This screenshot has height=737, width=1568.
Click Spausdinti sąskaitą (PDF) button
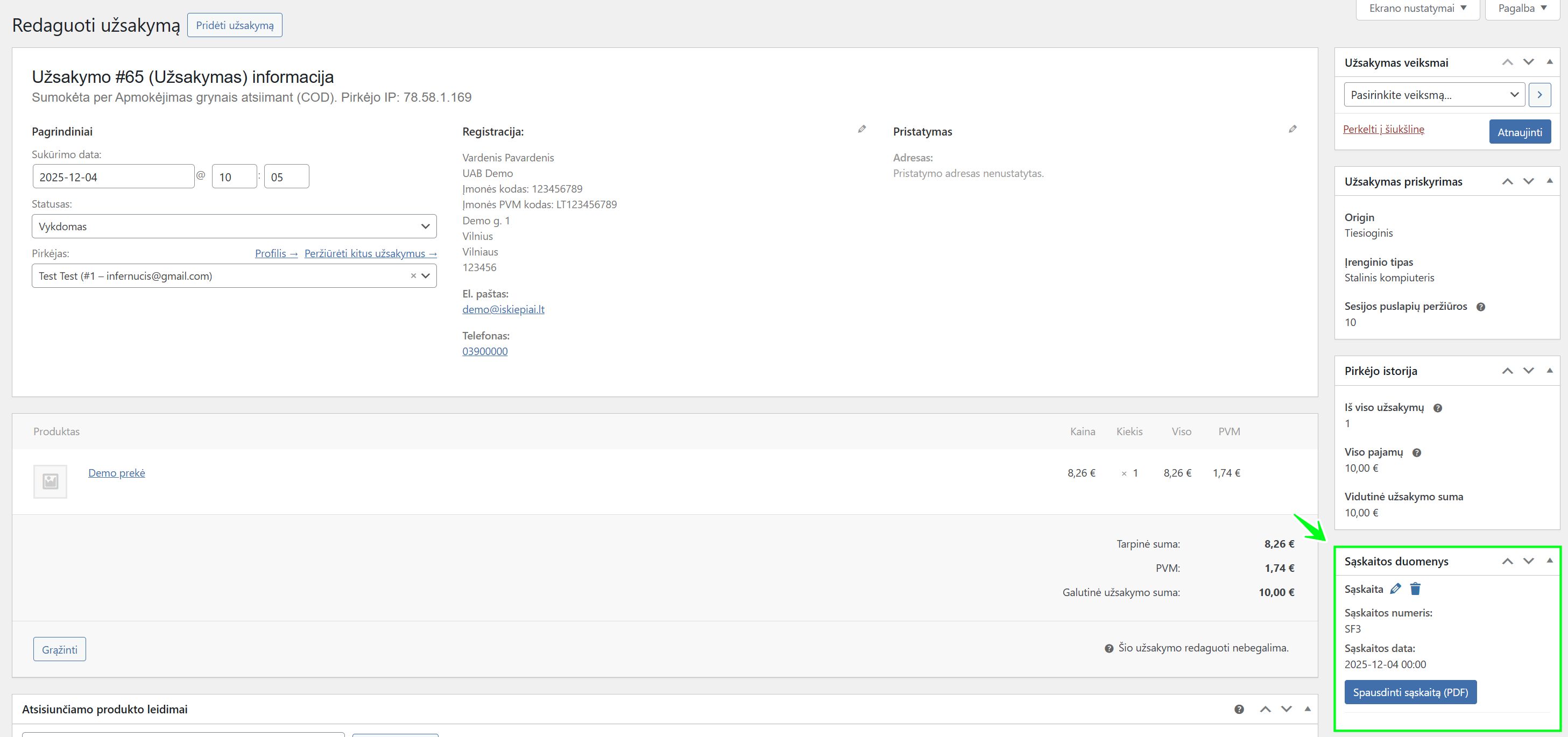1410,692
